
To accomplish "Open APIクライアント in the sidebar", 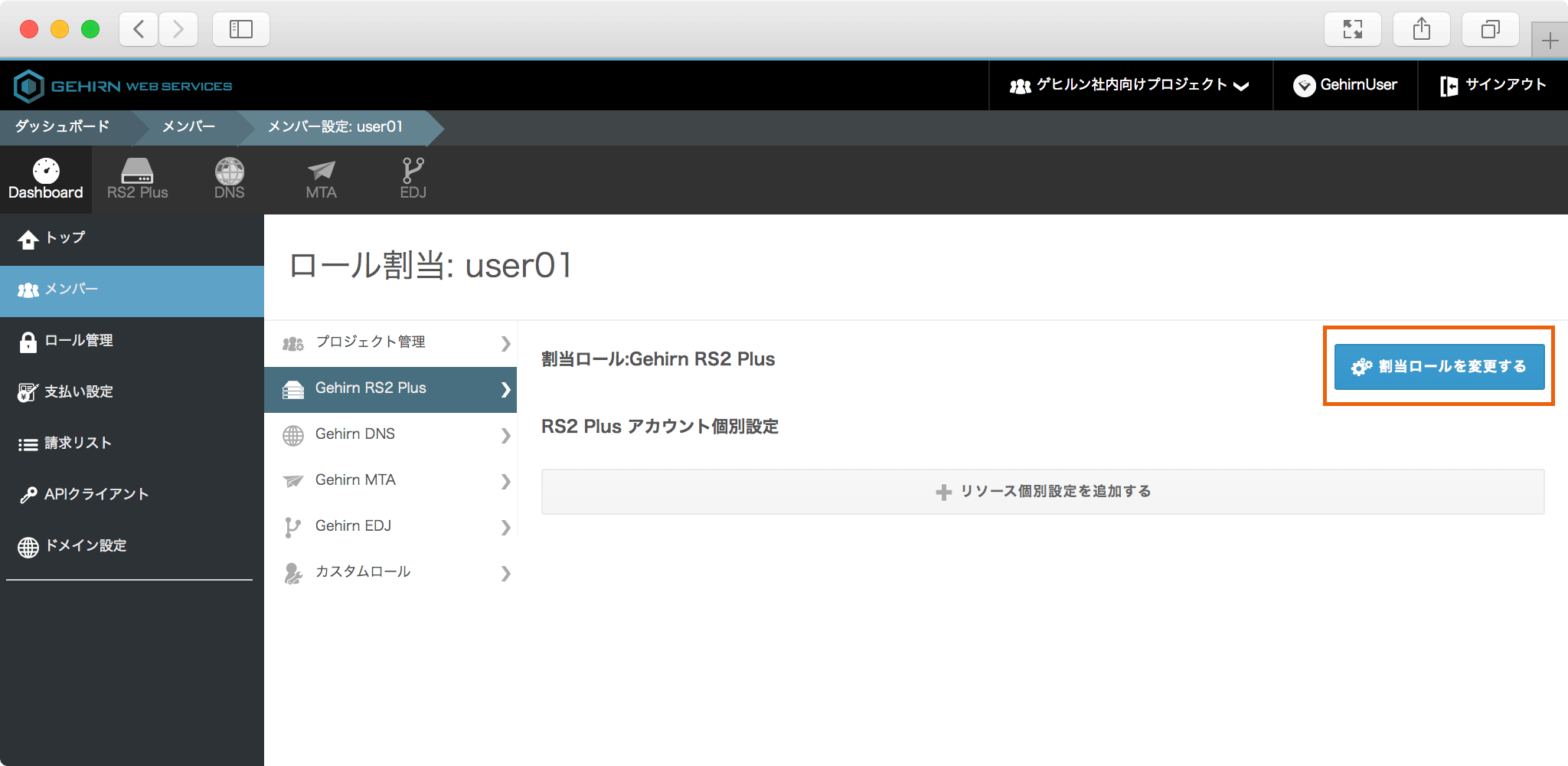I will pos(96,495).
